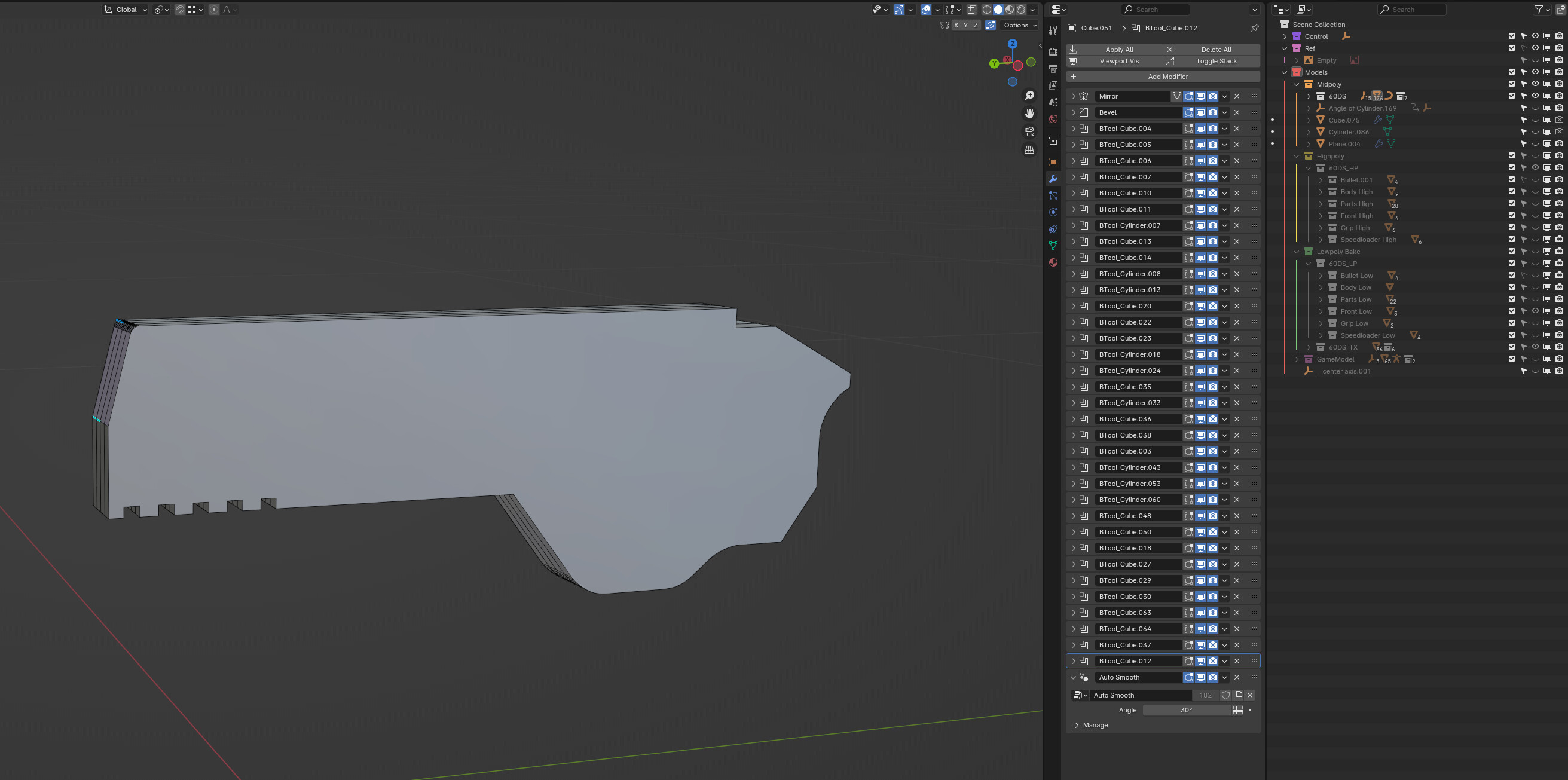The height and width of the screenshot is (780, 1568).
Task: Open the Object Data properties tab
Action: pyautogui.click(x=1053, y=246)
